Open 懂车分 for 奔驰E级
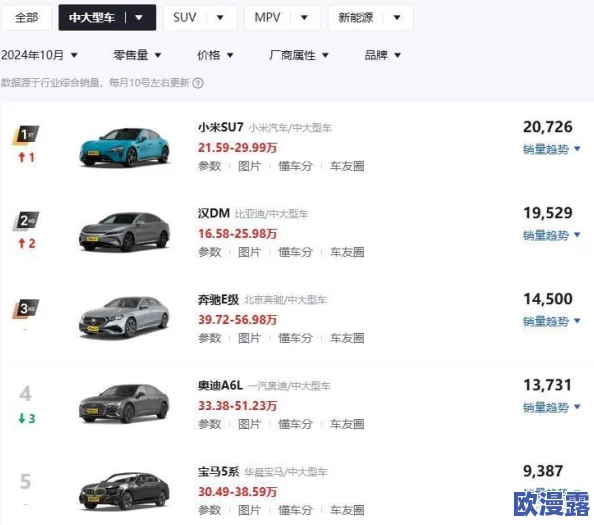 point(295,338)
